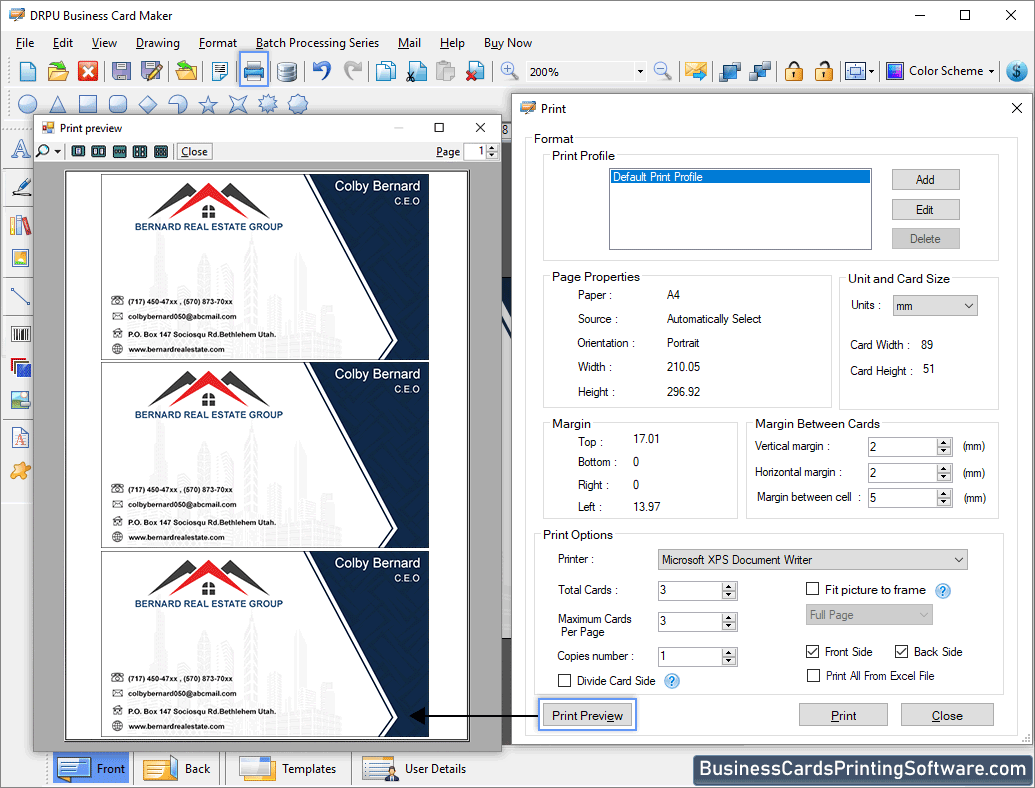
Task: Click the Redo arrow icon
Action: pyautogui.click(x=353, y=71)
